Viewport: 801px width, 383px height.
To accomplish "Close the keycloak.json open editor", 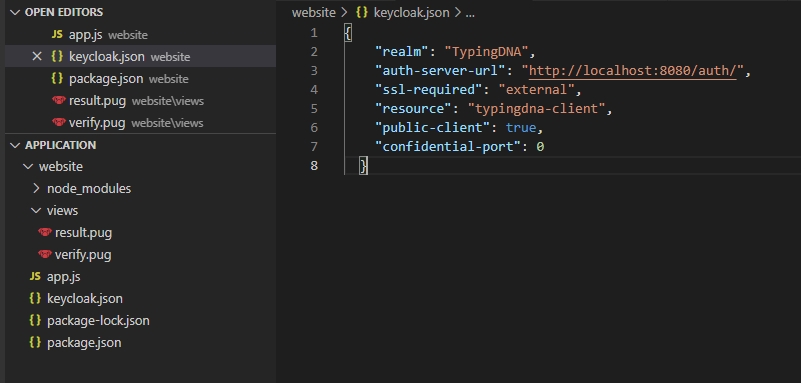I will (37, 57).
